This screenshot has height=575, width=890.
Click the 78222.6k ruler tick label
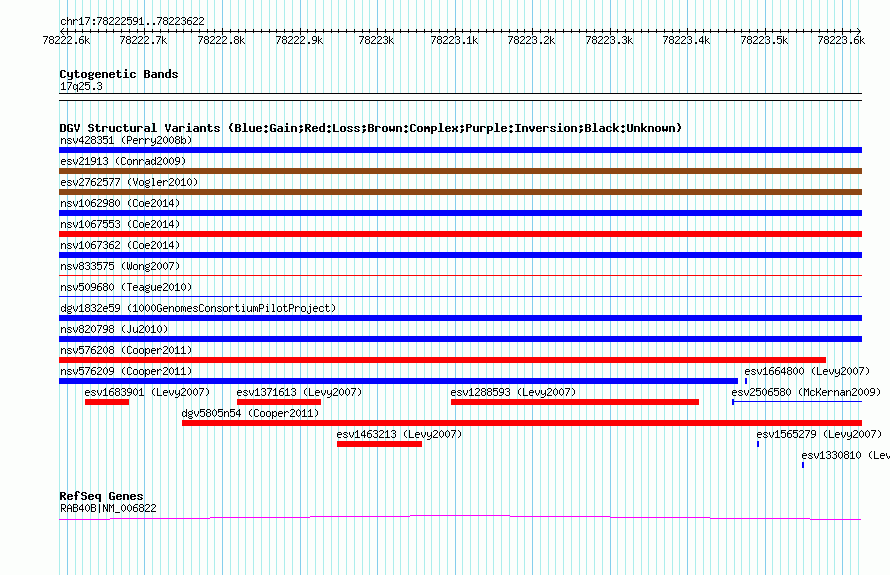click(66, 40)
